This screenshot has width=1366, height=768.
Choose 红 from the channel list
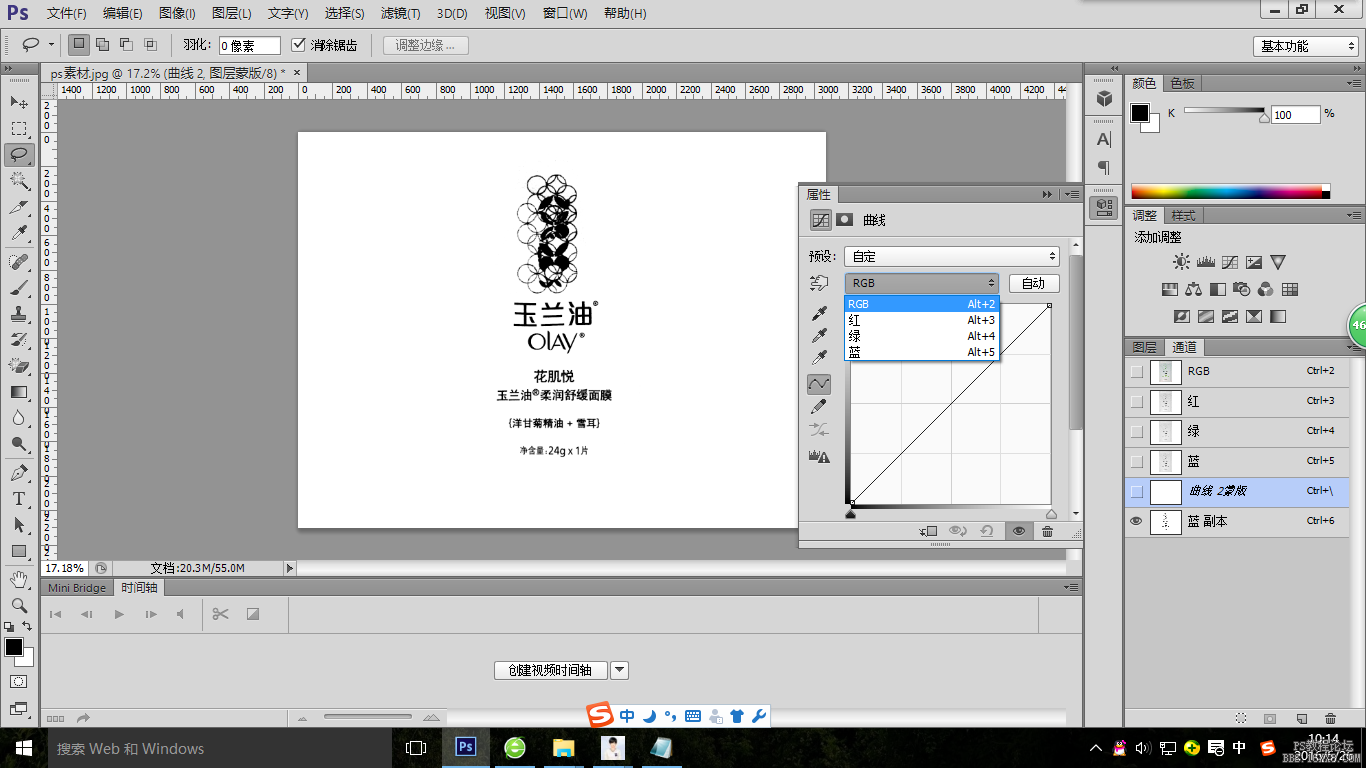pos(922,320)
